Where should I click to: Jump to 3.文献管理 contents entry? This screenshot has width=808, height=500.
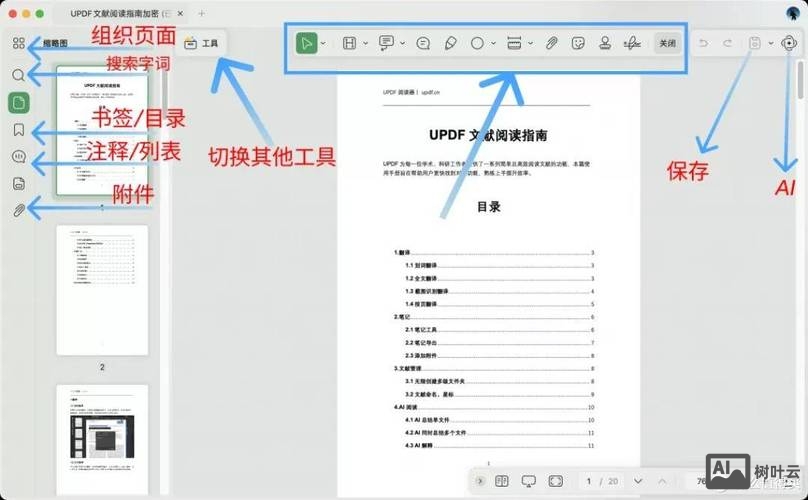pos(494,369)
